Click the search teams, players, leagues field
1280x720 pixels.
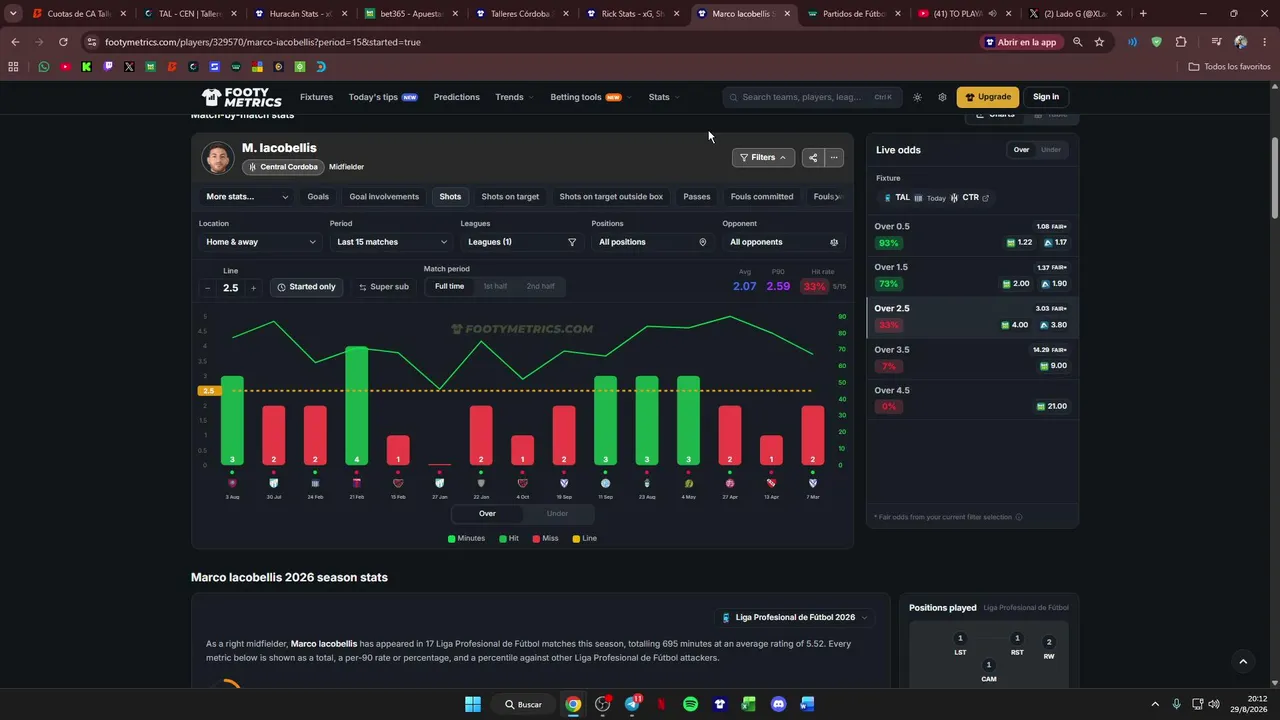click(x=810, y=97)
